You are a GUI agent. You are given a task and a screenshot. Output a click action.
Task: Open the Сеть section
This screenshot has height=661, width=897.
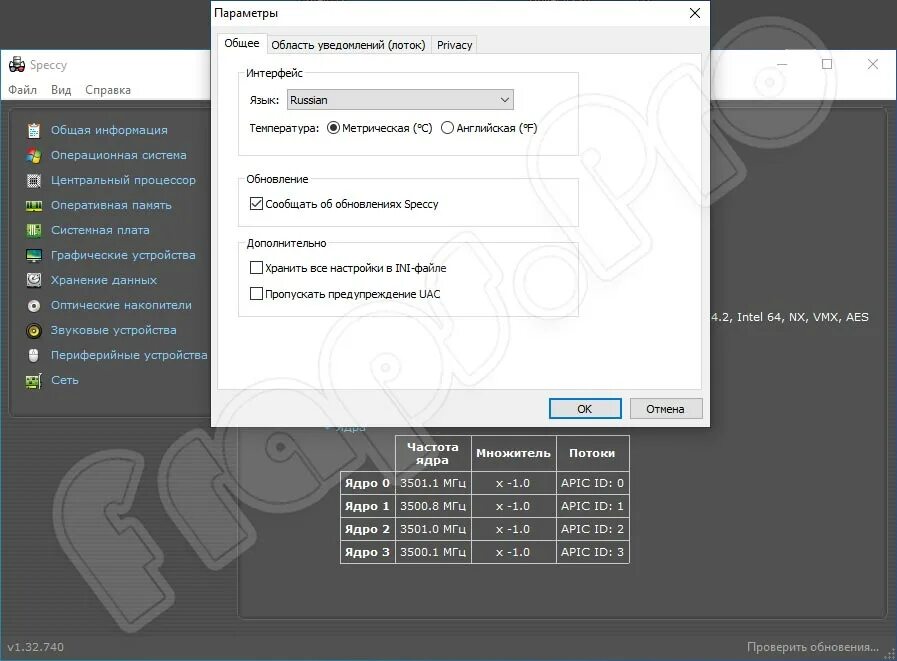[65, 380]
